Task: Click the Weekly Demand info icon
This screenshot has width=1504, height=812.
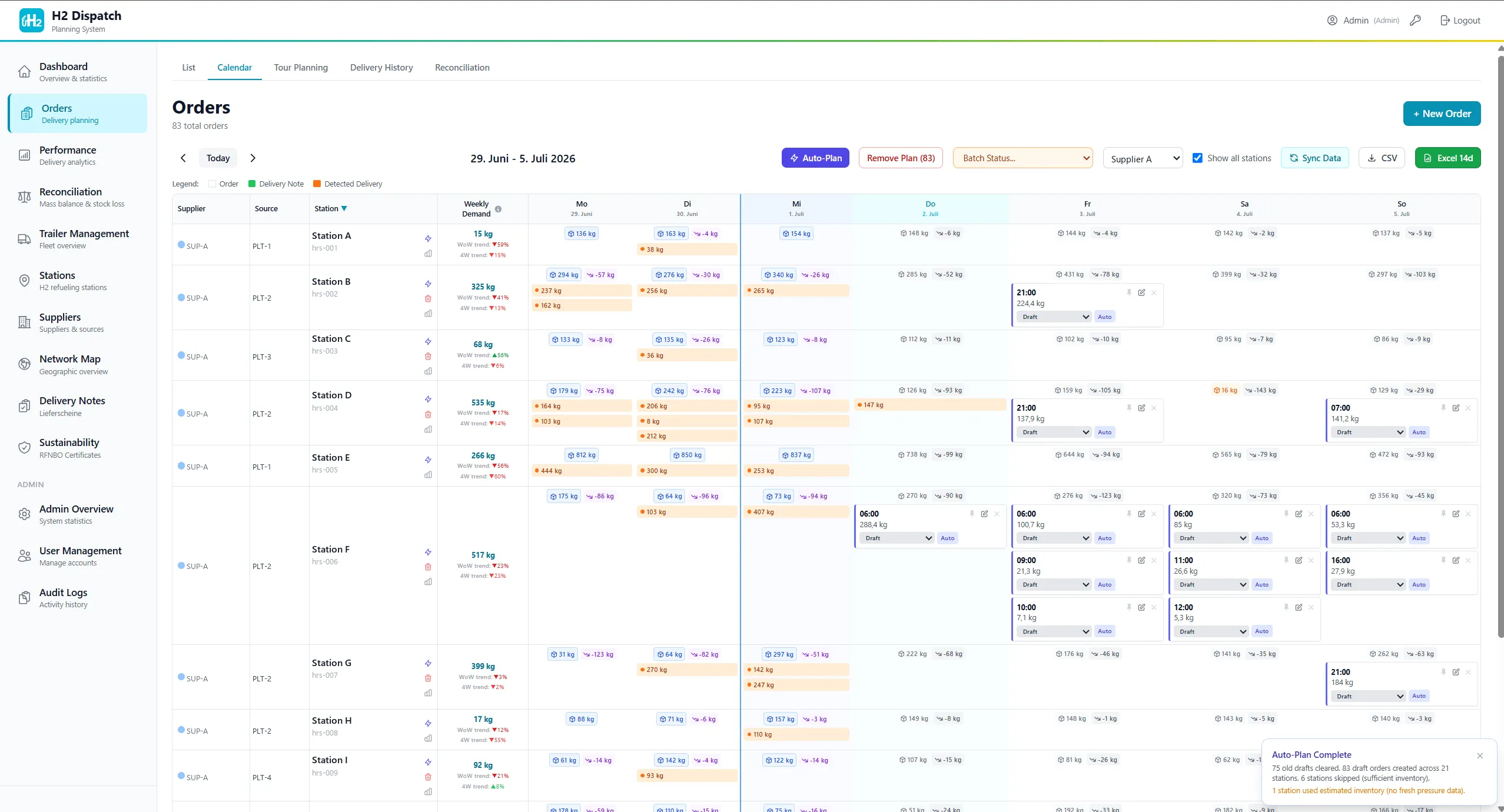Action: (498, 209)
